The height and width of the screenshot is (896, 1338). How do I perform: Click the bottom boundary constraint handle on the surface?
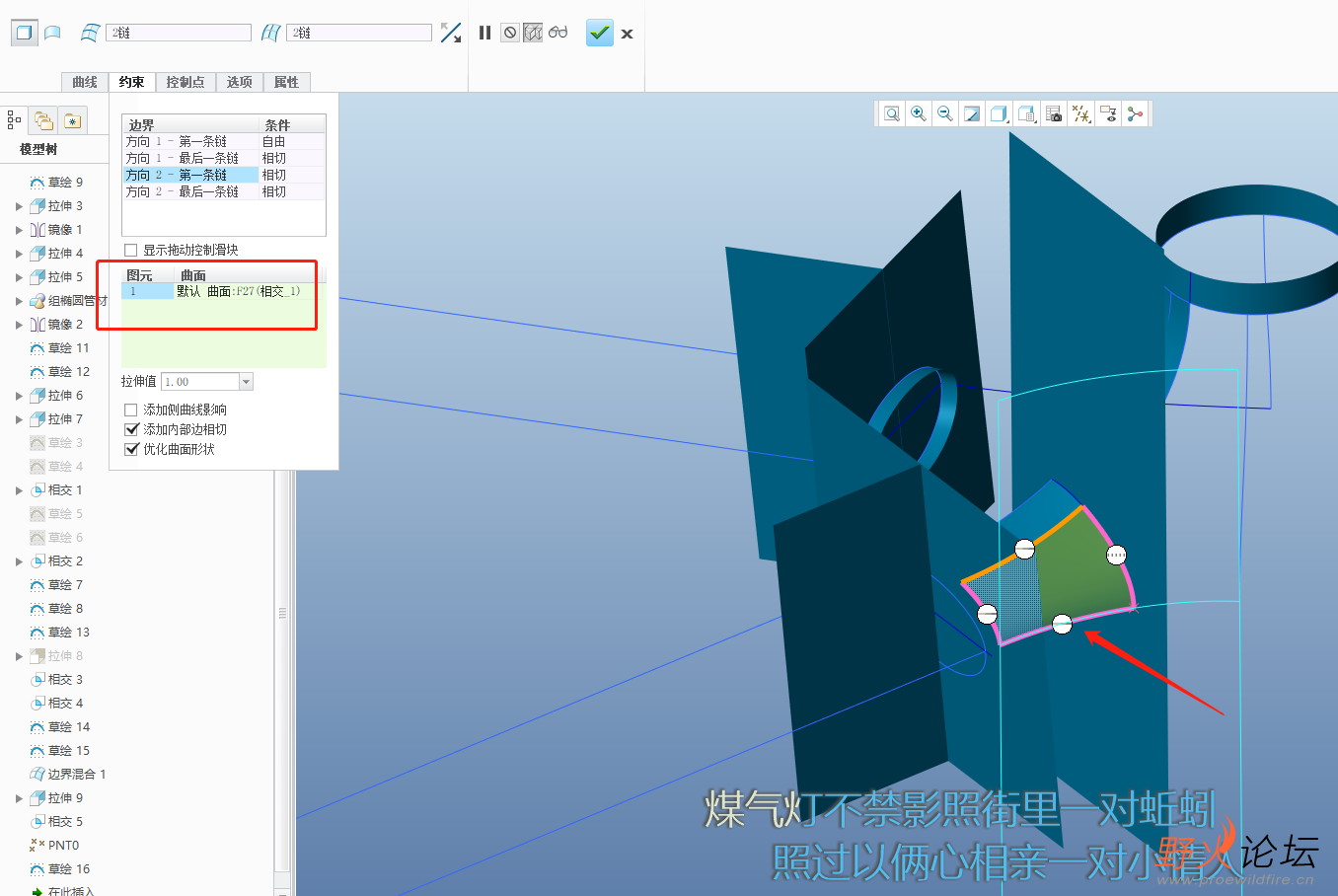click(1062, 624)
